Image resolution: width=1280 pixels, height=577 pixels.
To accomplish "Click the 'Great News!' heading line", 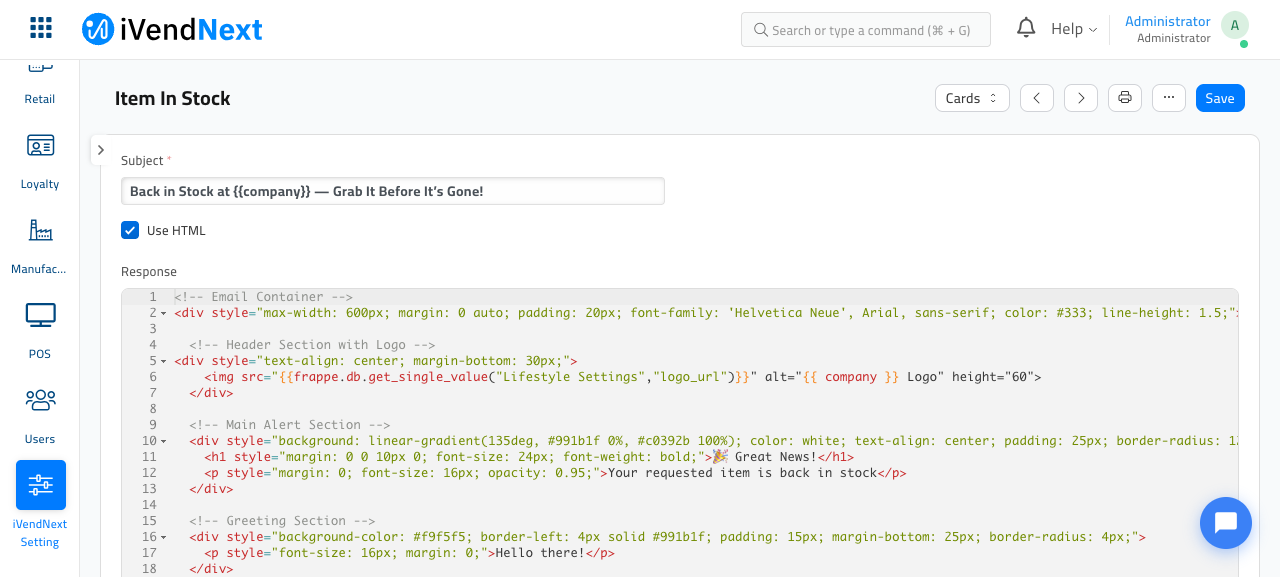I will click(x=529, y=457).
